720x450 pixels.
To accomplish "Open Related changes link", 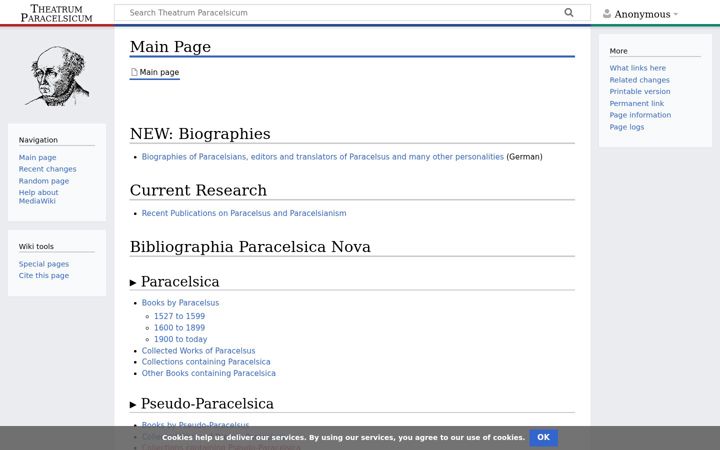I will click(639, 80).
